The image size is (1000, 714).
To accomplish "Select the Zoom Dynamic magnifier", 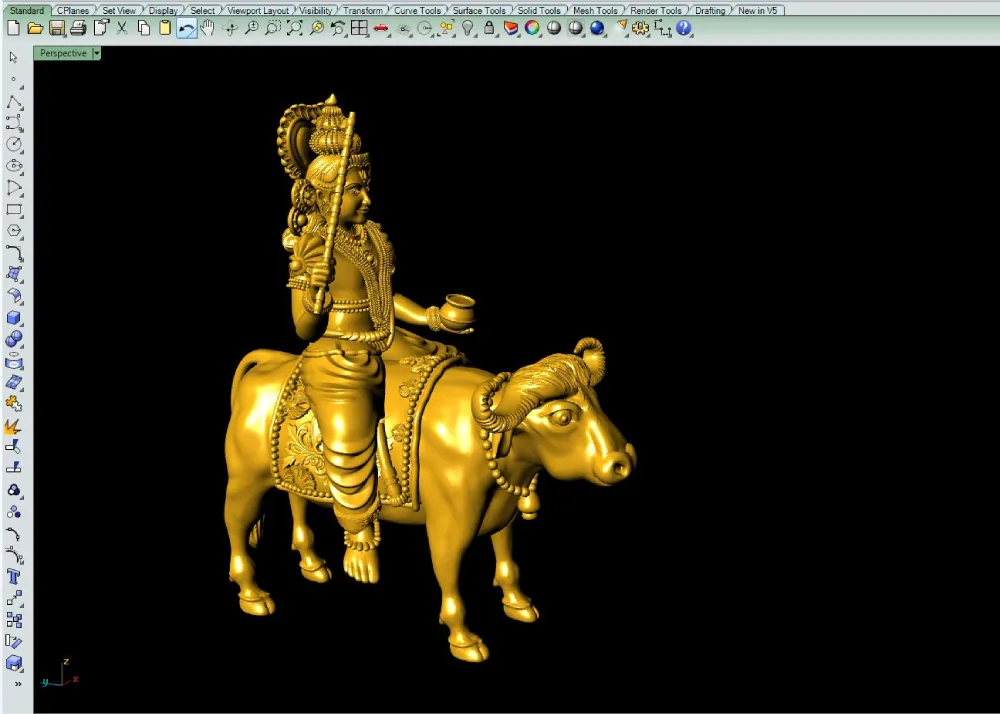I will (252, 28).
